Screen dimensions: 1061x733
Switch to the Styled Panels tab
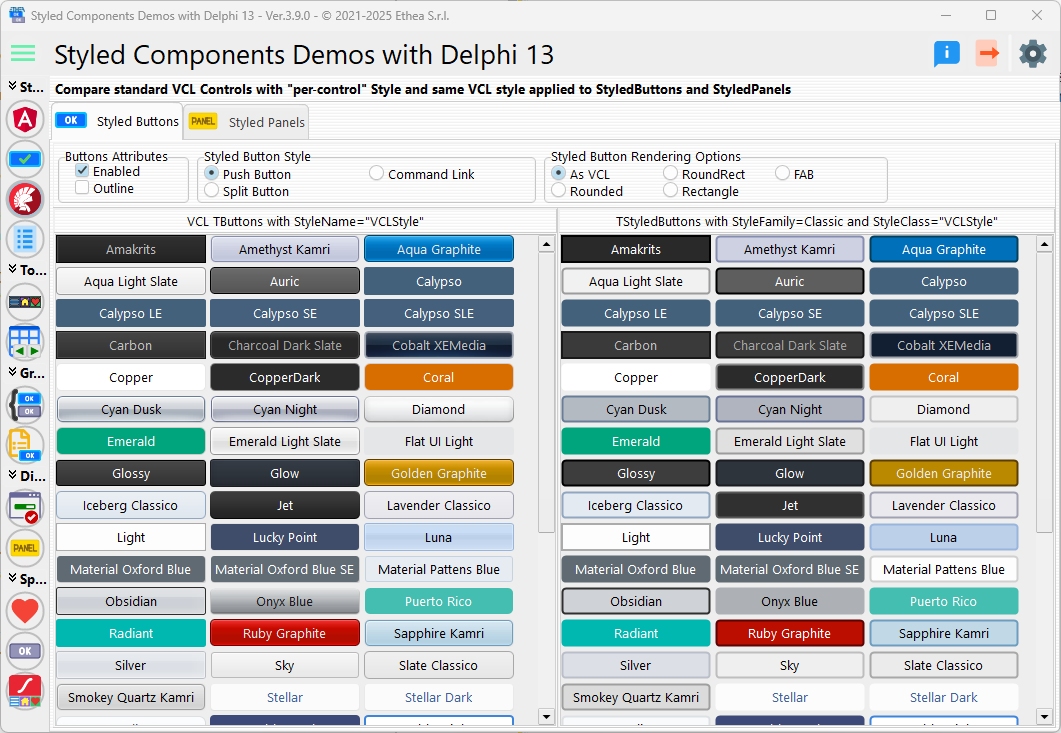247,122
